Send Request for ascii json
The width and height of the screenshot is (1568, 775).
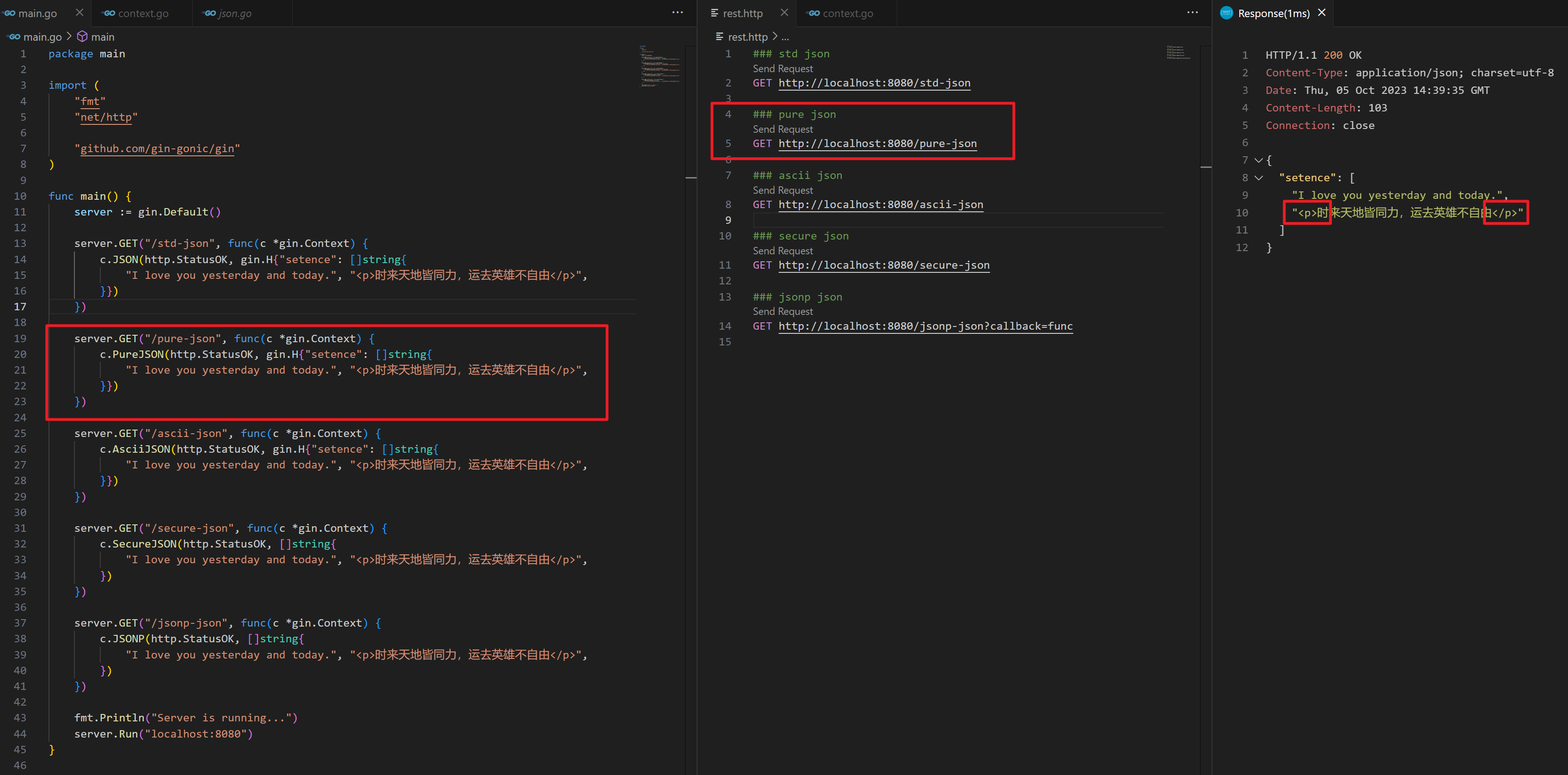[782, 190]
